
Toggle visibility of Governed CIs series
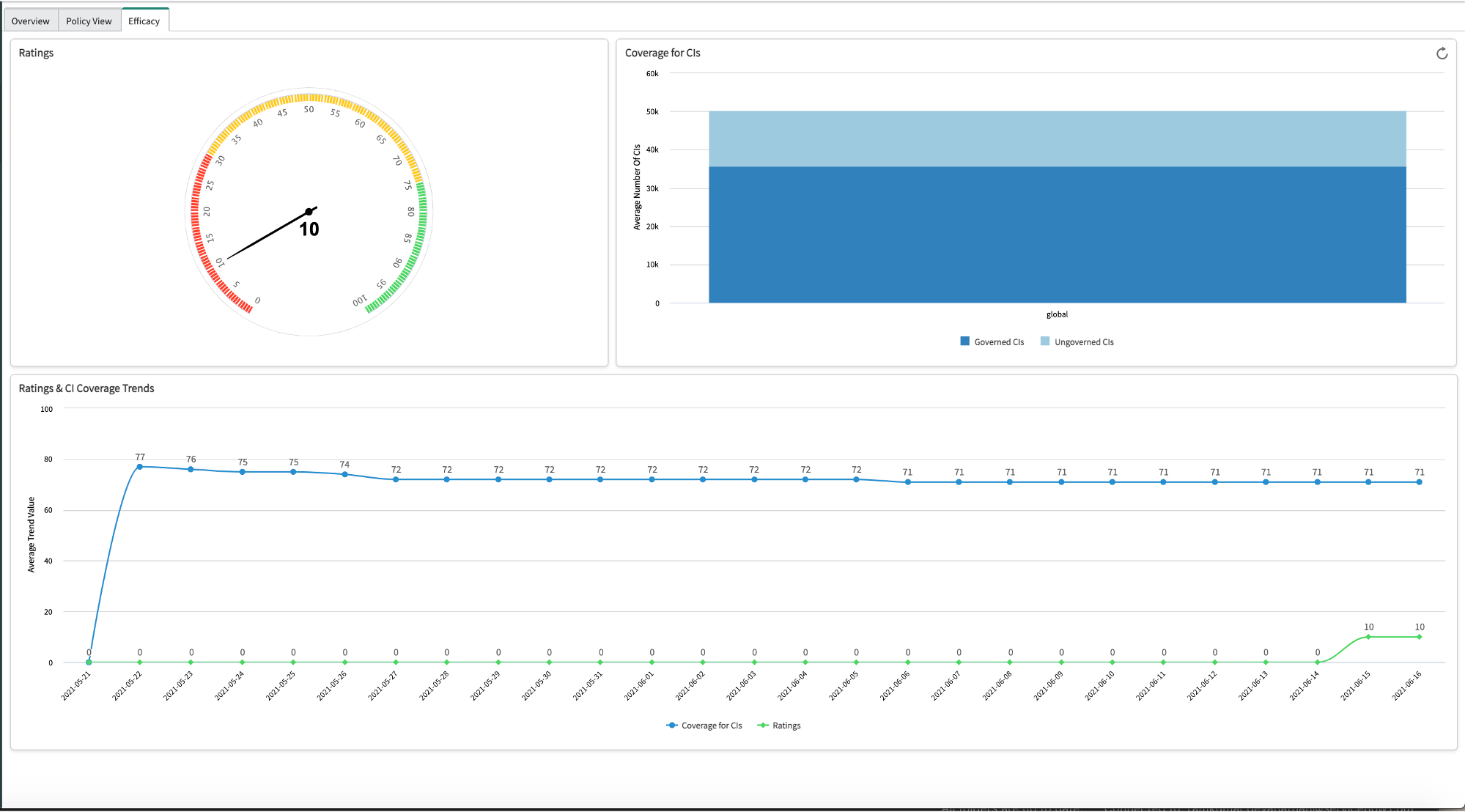pos(998,341)
